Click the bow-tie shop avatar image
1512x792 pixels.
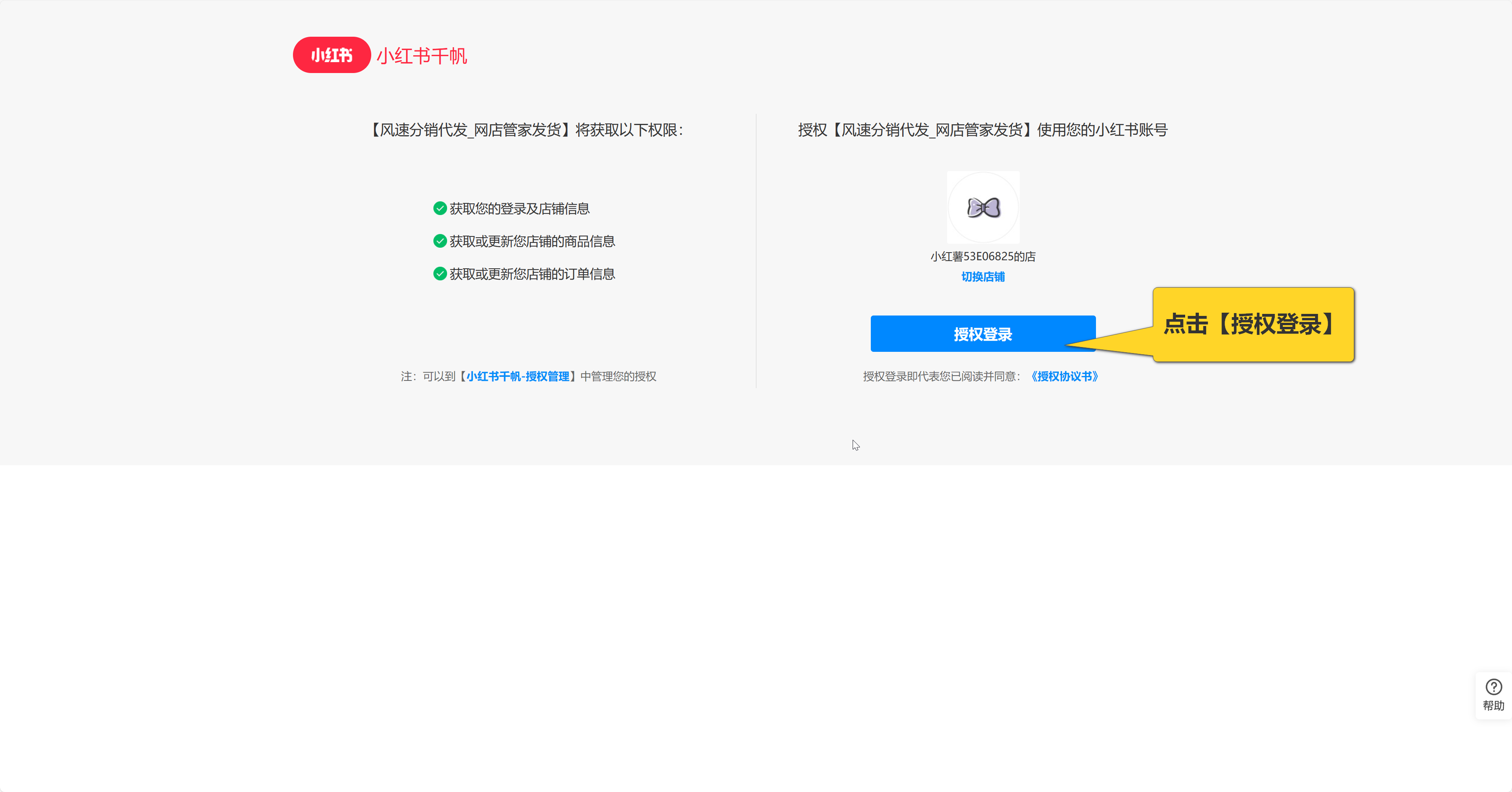[x=983, y=208]
